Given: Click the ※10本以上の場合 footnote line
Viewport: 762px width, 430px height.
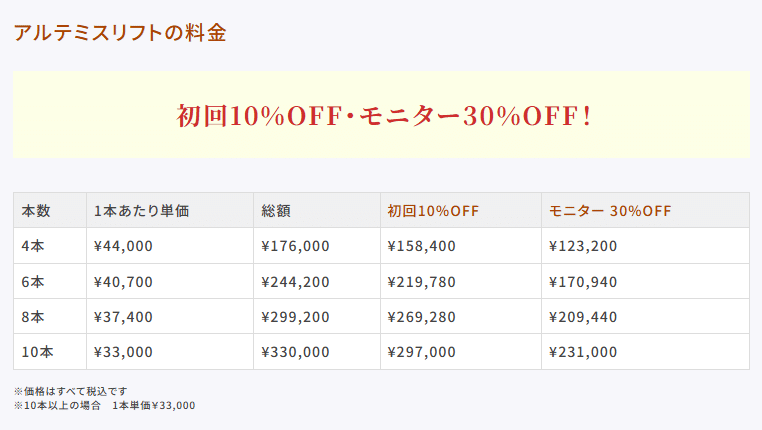Looking at the screenshot, I should [104, 406].
